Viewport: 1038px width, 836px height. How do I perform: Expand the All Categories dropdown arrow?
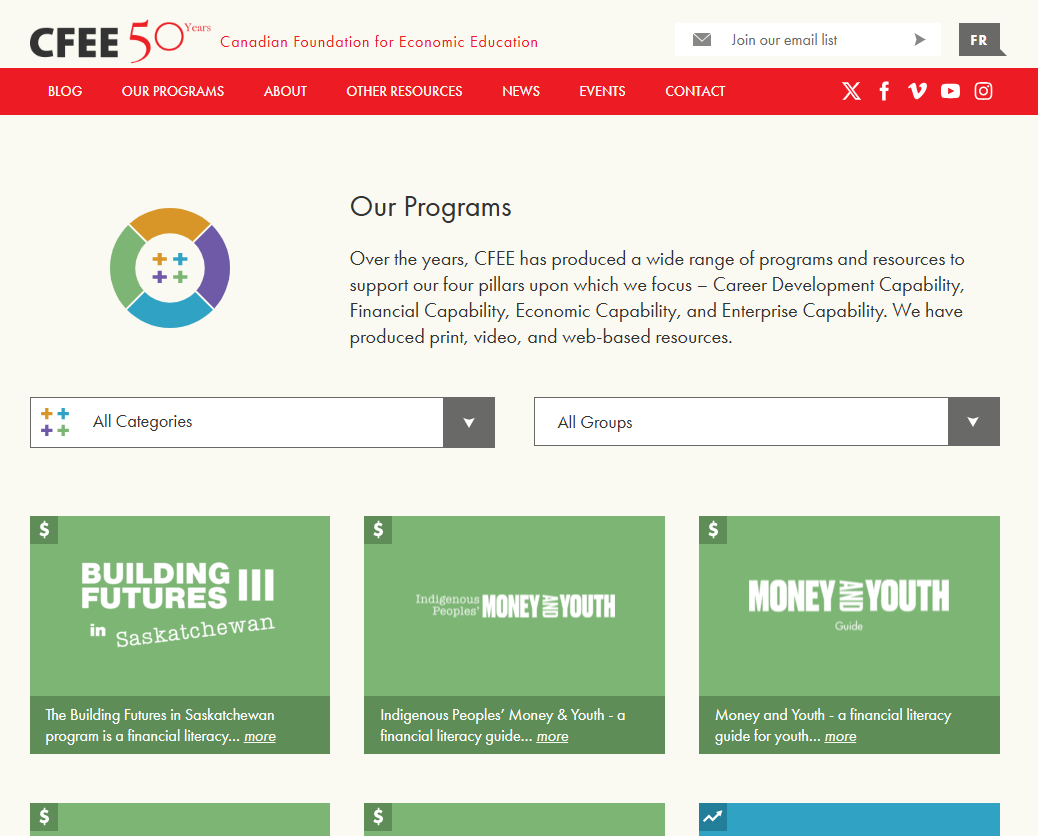(x=469, y=422)
